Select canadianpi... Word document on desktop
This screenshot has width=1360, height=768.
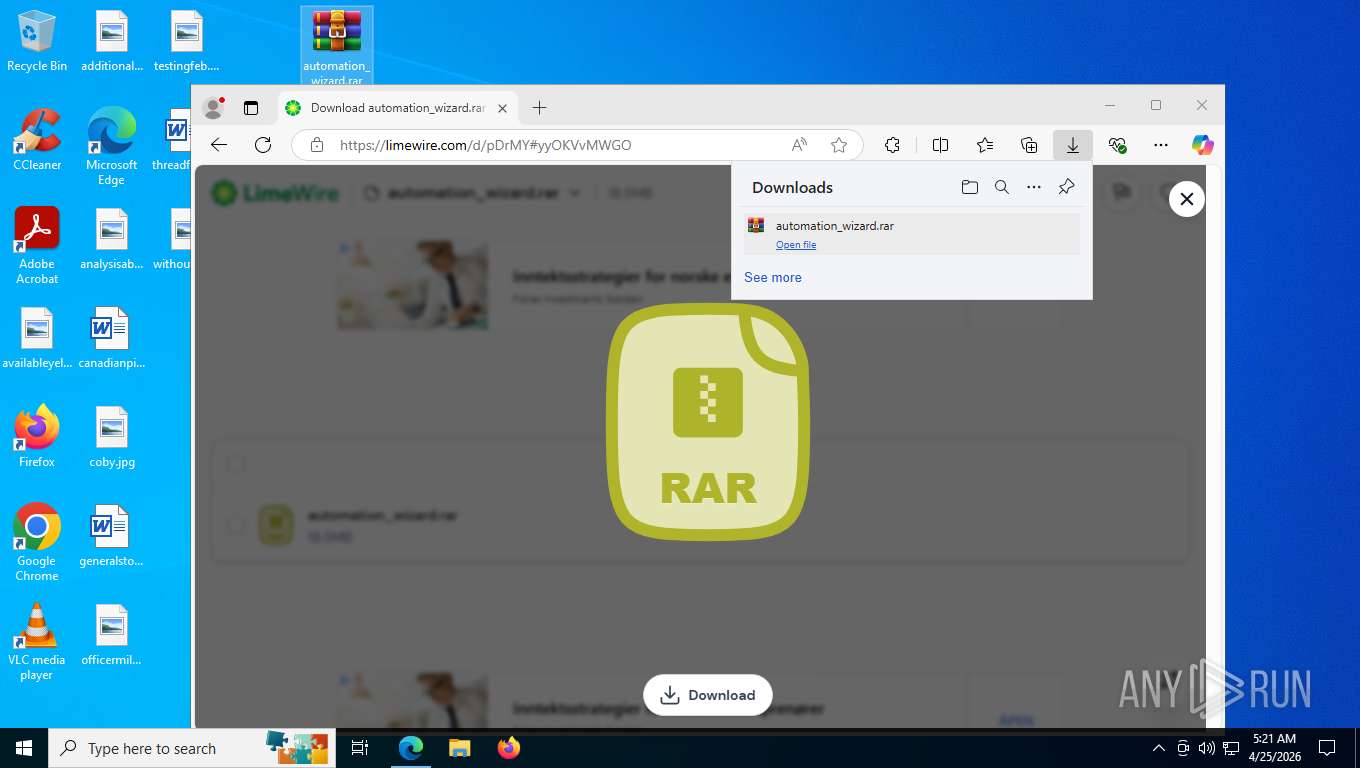[112, 338]
